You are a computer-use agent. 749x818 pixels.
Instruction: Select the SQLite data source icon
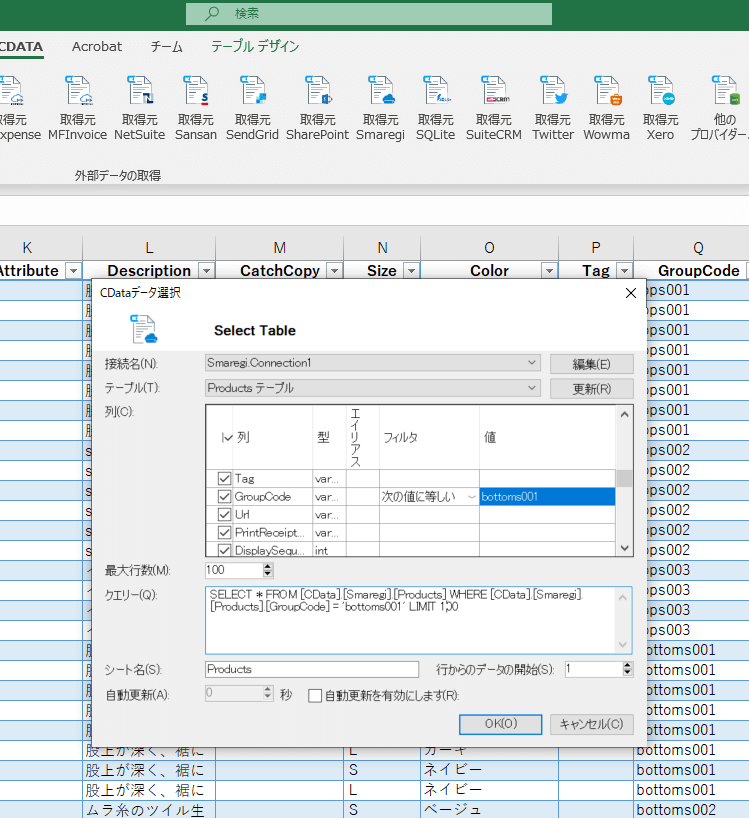pyautogui.click(x=436, y=93)
